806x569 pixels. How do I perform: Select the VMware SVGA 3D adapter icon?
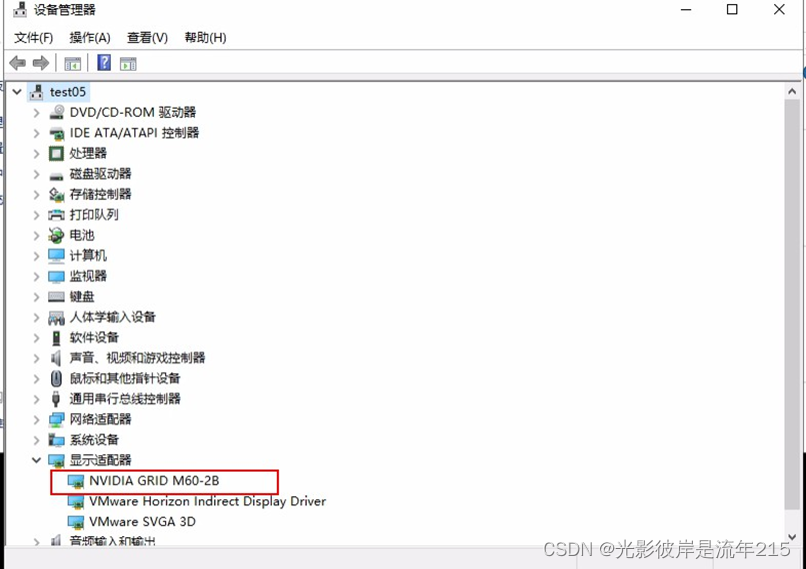pos(76,522)
